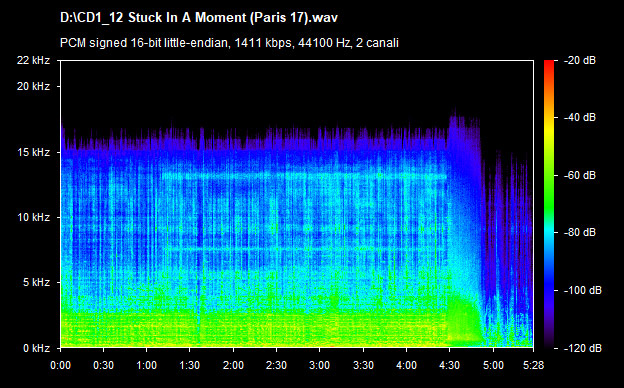The width and height of the screenshot is (624, 388).
Task: Click the 0:30 time axis marker
Action: [103, 365]
